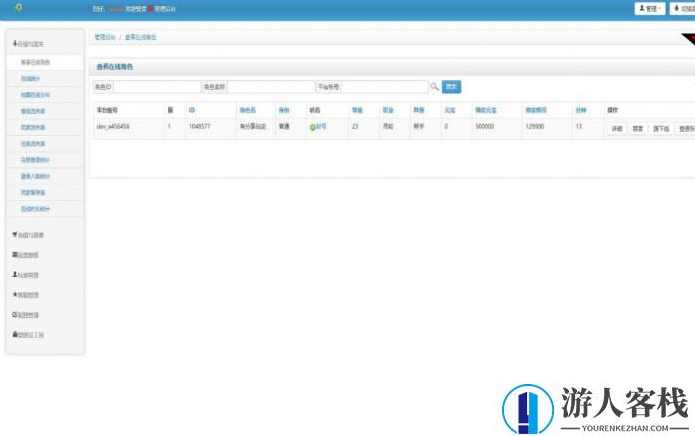695x436 pixels.
Task: Click the green status icon in the table row
Action: point(312,128)
